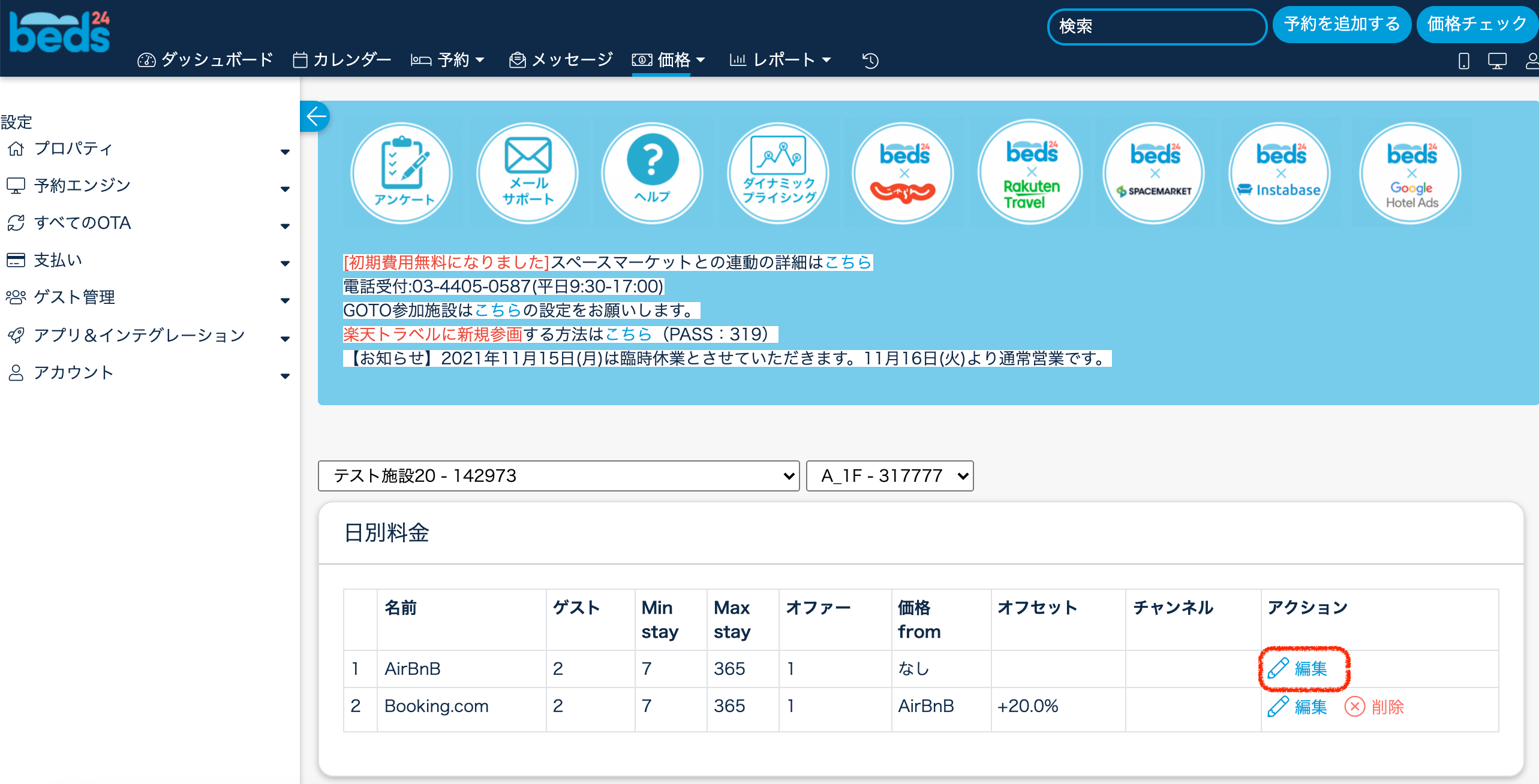Image resolution: width=1539 pixels, height=784 pixels.
Task: Click the 検索 search field
Action: [x=1156, y=26]
